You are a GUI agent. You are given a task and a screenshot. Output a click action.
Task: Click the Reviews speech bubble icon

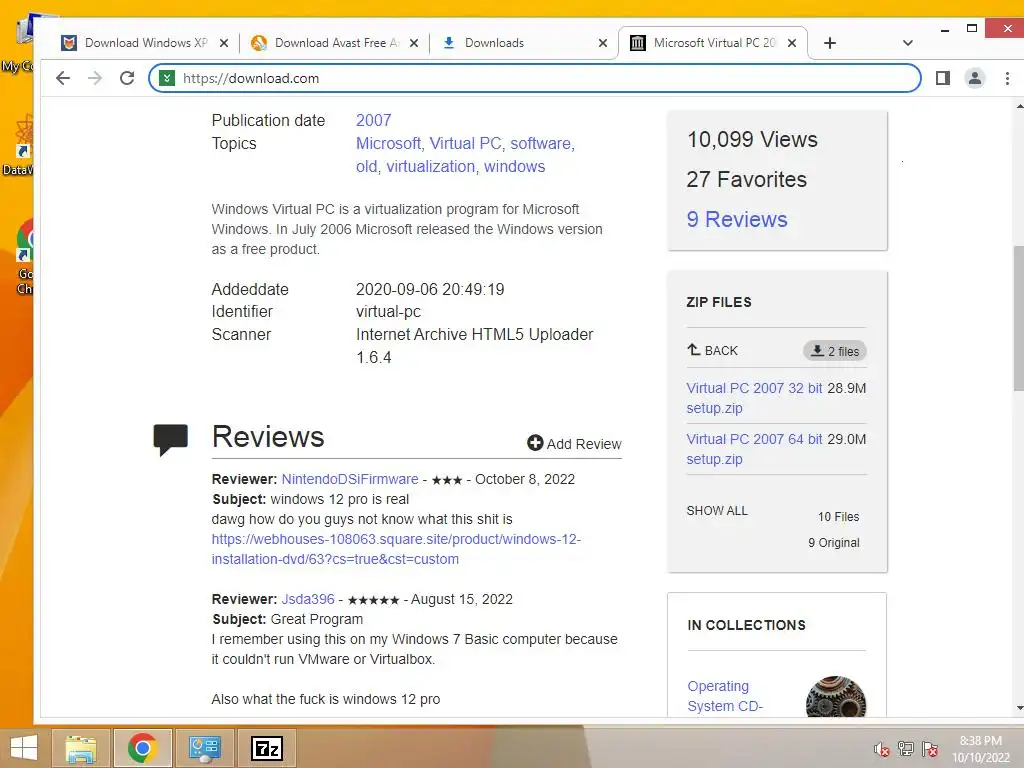coord(170,440)
